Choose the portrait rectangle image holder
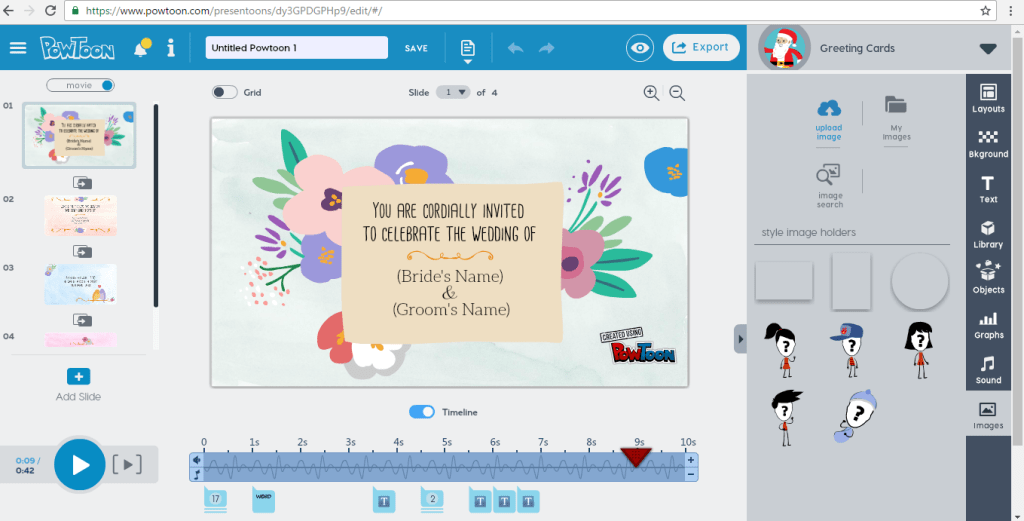The image size is (1024, 521). (851, 281)
